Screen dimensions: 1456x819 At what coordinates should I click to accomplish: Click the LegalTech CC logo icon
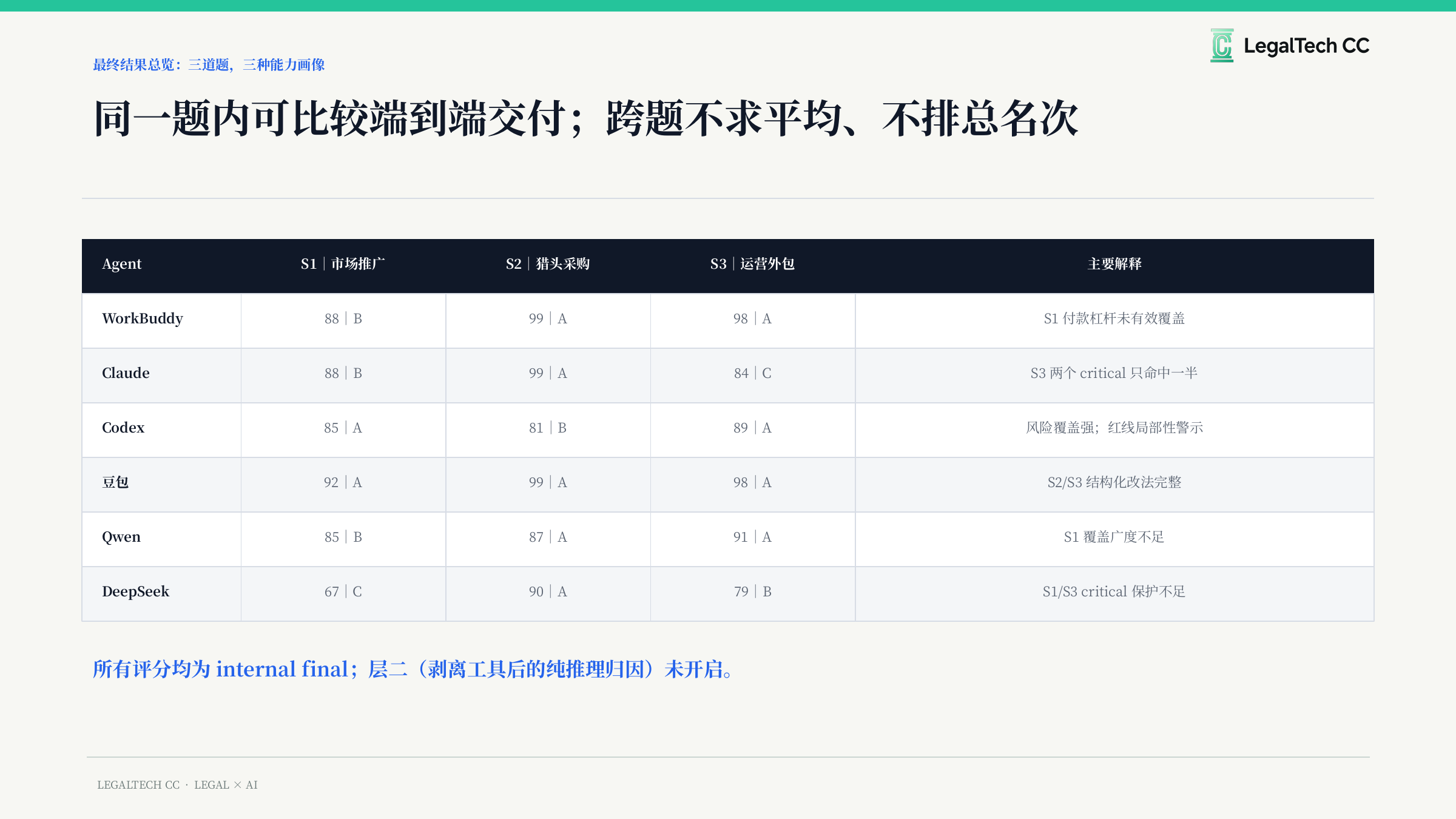(x=1222, y=45)
